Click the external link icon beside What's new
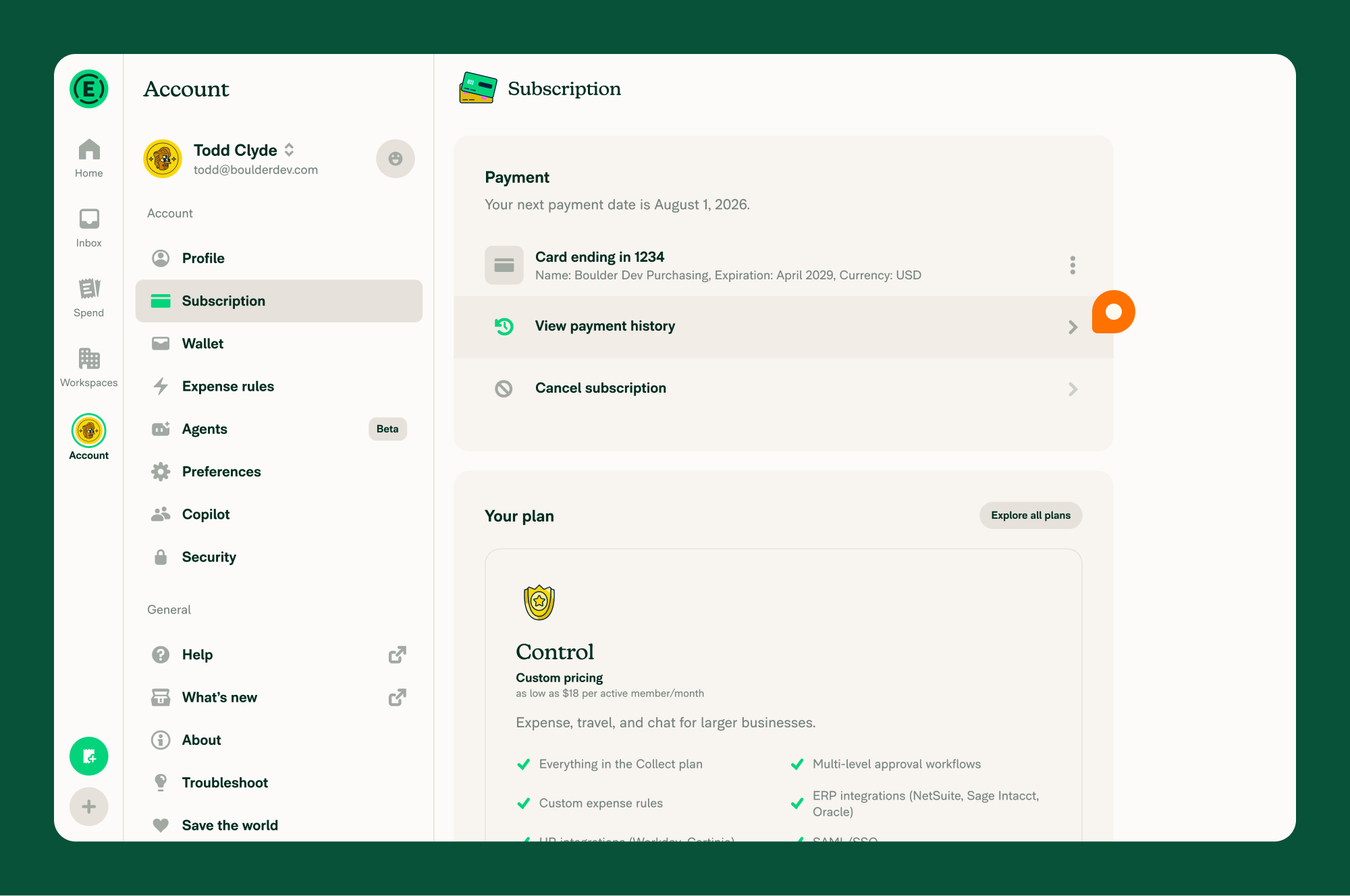 pyautogui.click(x=398, y=697)
